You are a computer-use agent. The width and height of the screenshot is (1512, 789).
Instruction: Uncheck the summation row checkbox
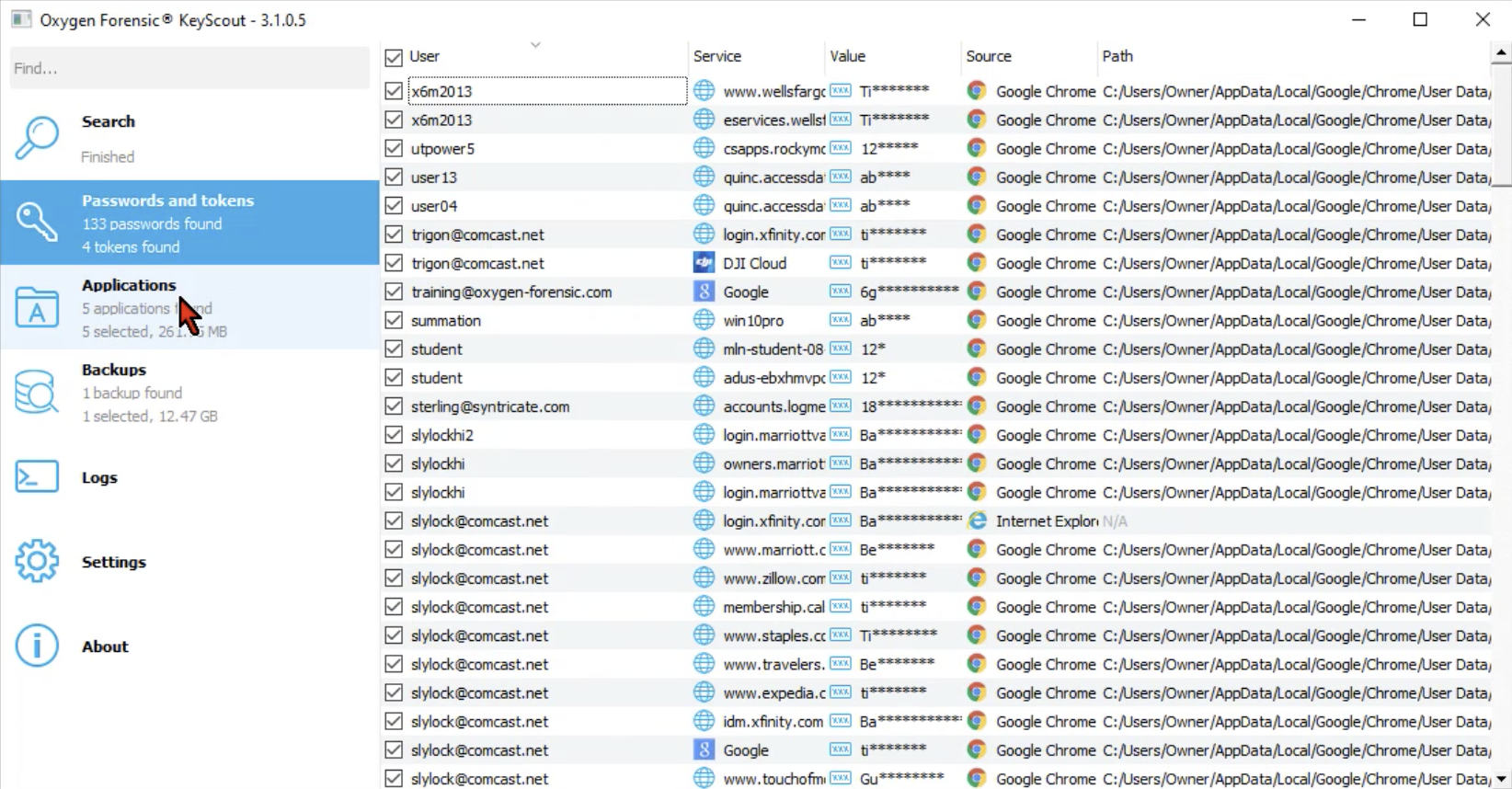394,320
